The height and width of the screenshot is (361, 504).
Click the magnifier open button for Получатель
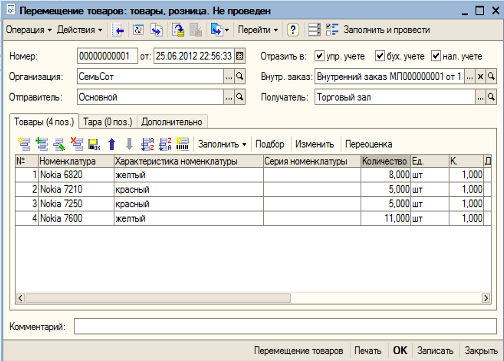click(491, 97)
